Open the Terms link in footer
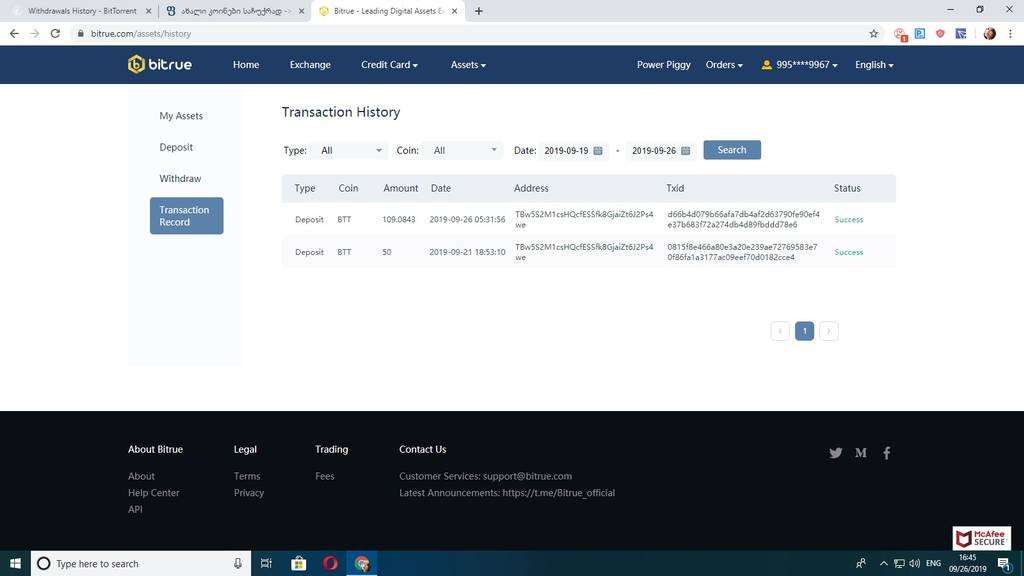 coord(247,476)
